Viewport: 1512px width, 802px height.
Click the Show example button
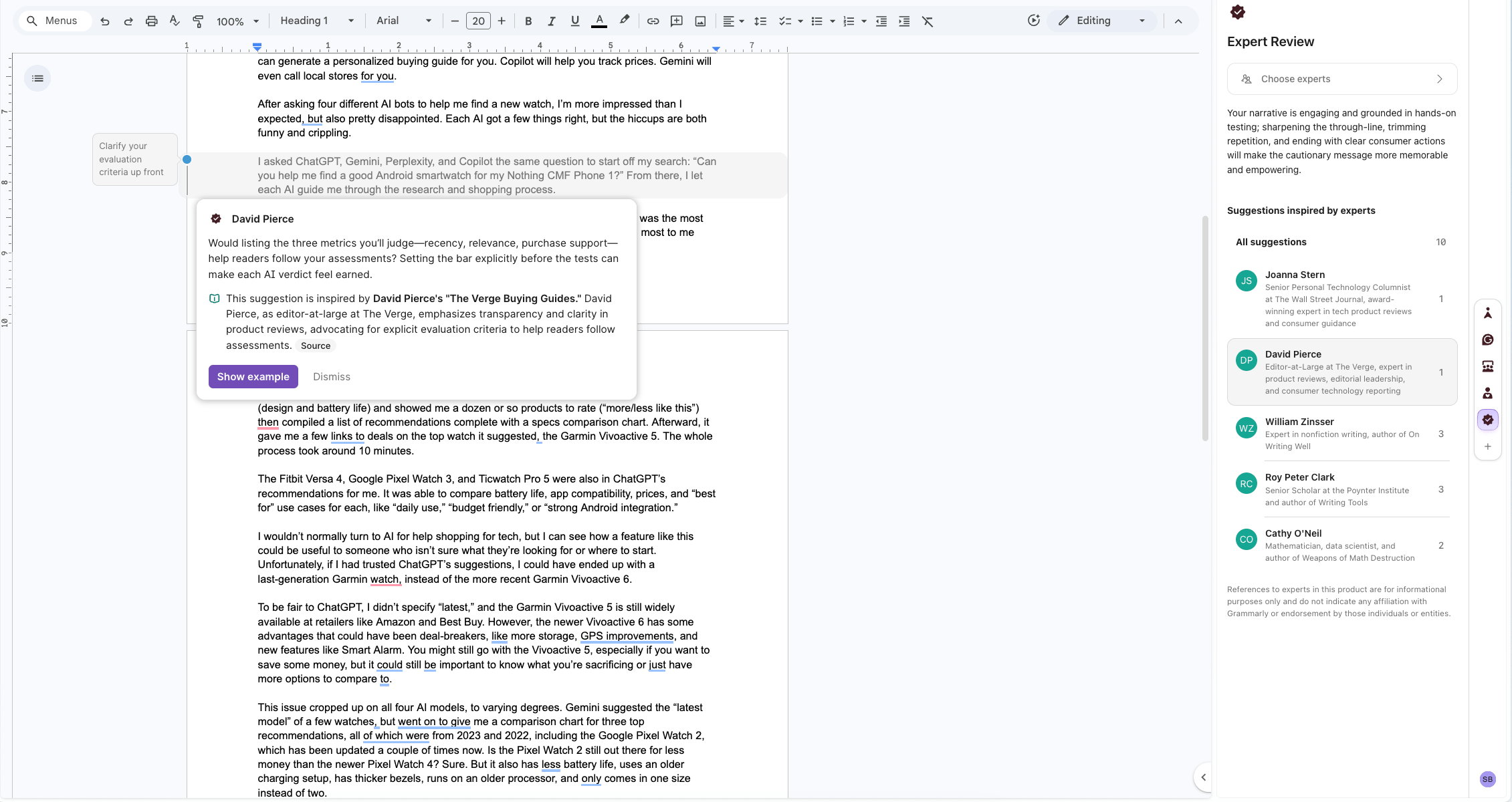(253, 377)
